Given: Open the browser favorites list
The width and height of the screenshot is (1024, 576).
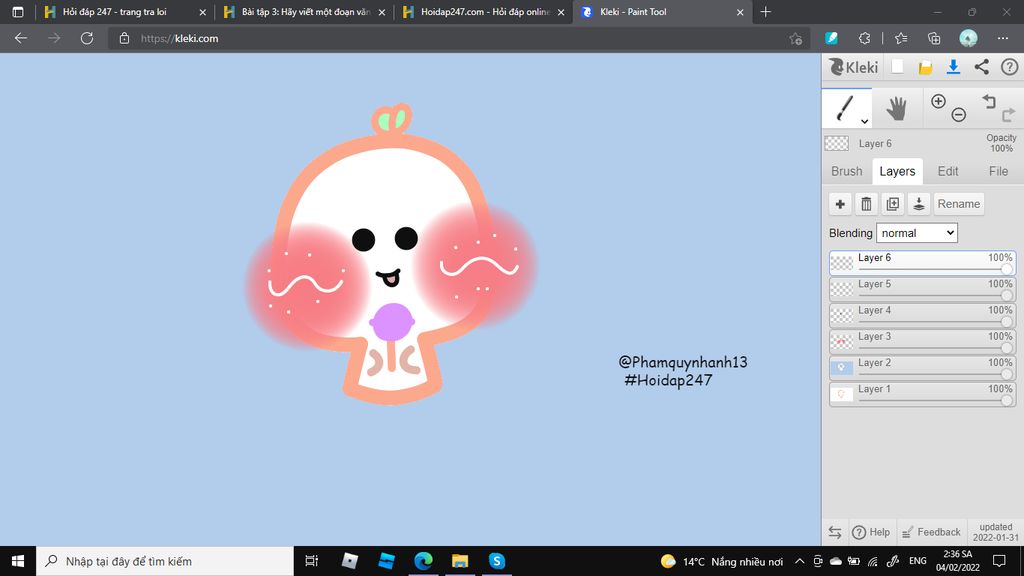Looking at the screenshot, I should click(901, 39).
